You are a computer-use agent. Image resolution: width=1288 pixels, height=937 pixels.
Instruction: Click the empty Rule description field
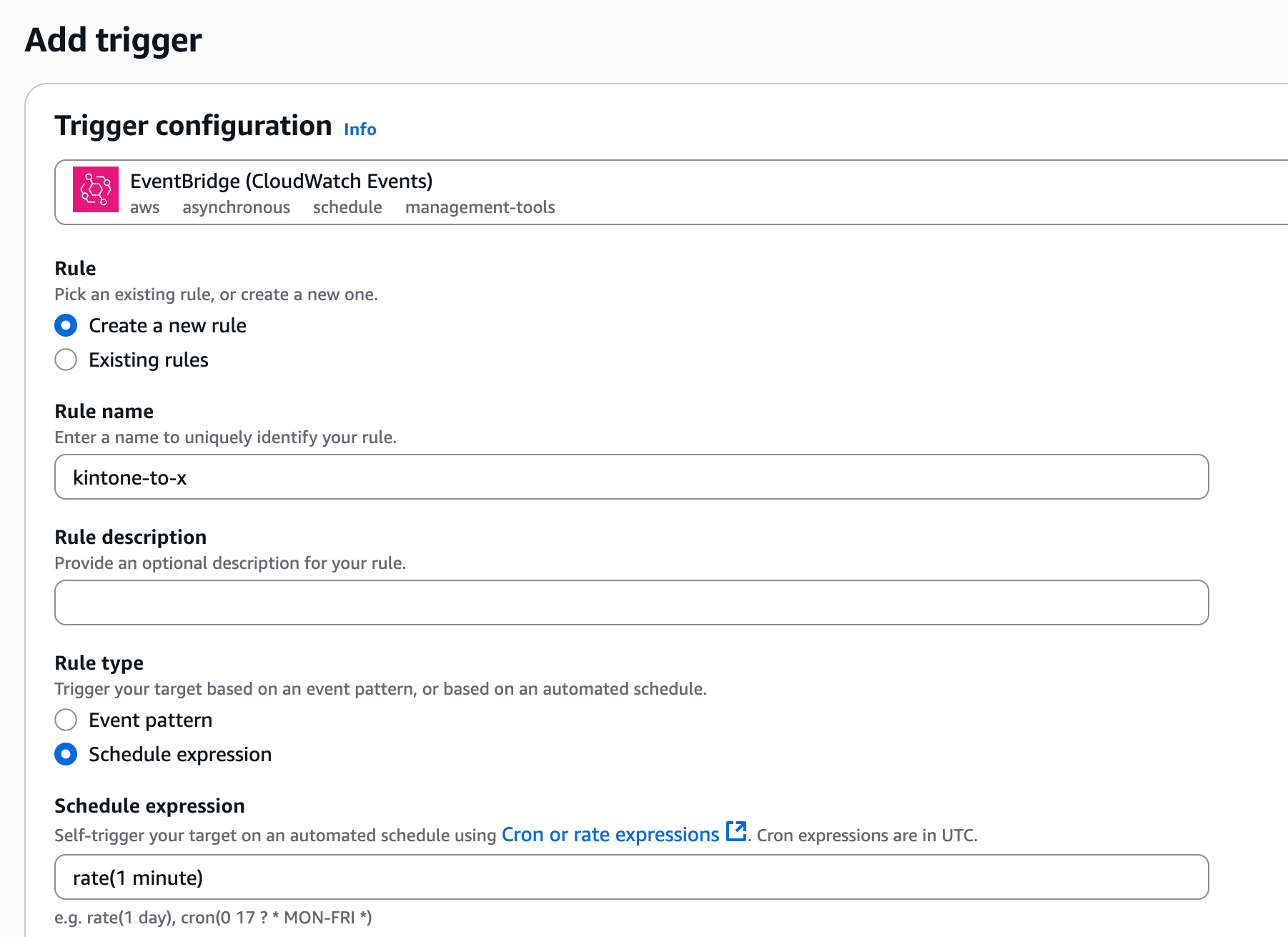(x=631, y=603)
